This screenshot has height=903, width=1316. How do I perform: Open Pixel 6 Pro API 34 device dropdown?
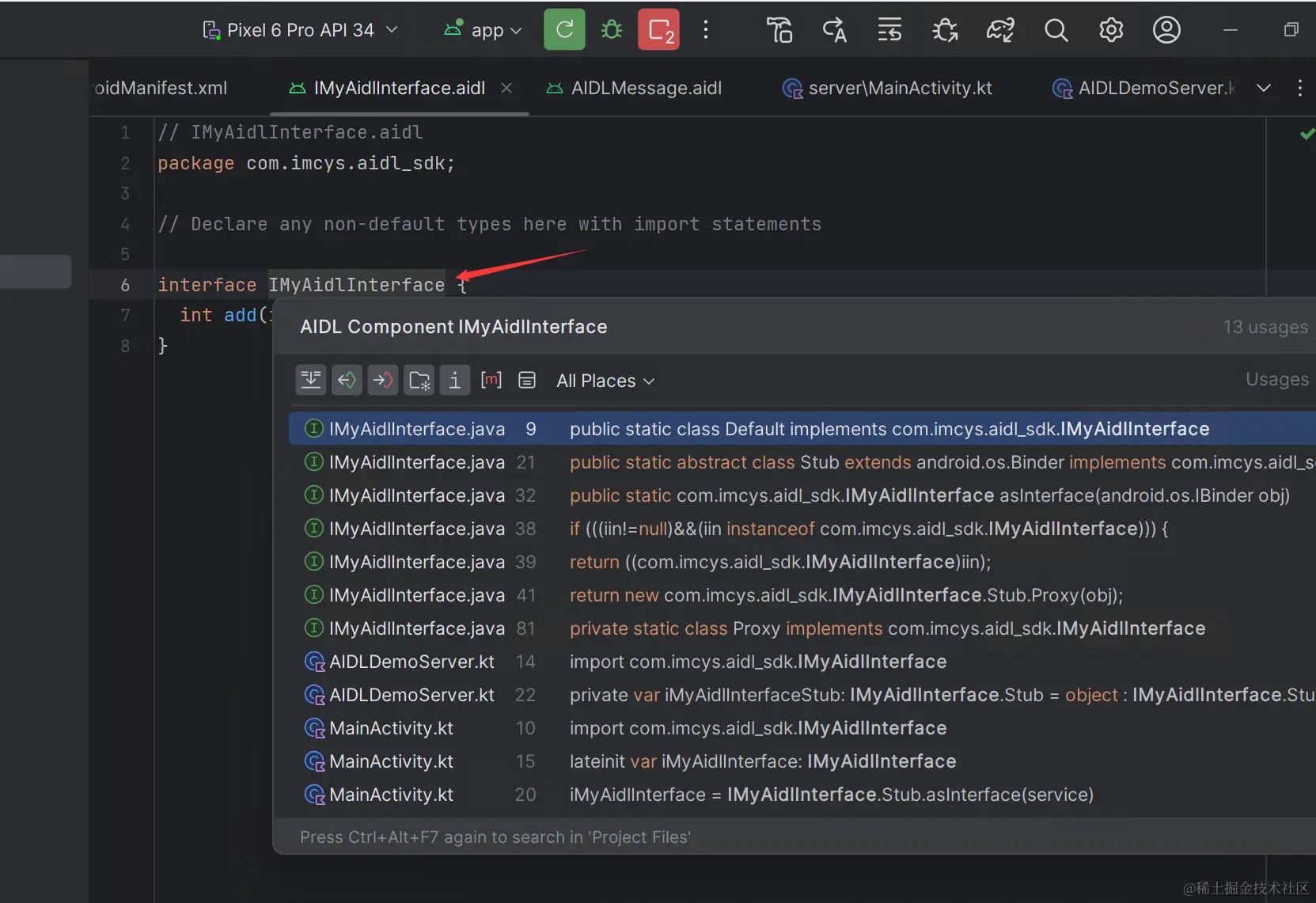tap(300, 30)
